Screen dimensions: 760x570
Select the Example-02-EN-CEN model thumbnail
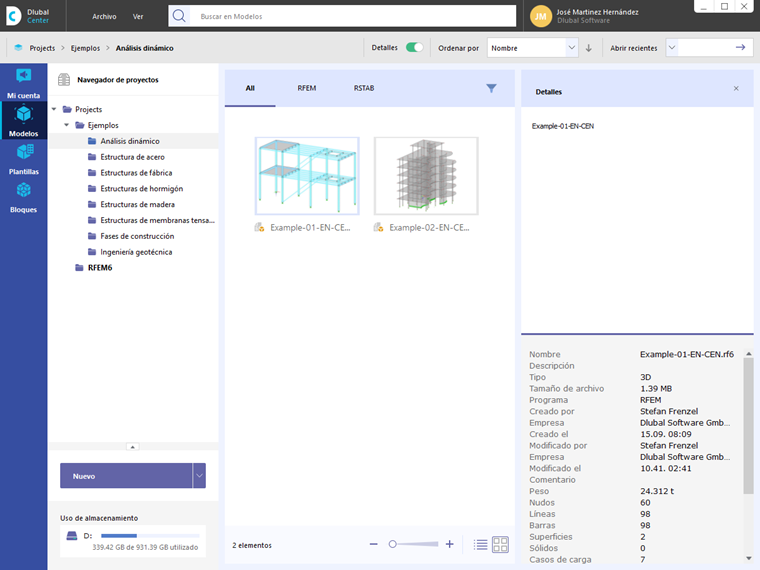[x=426, y=175]
